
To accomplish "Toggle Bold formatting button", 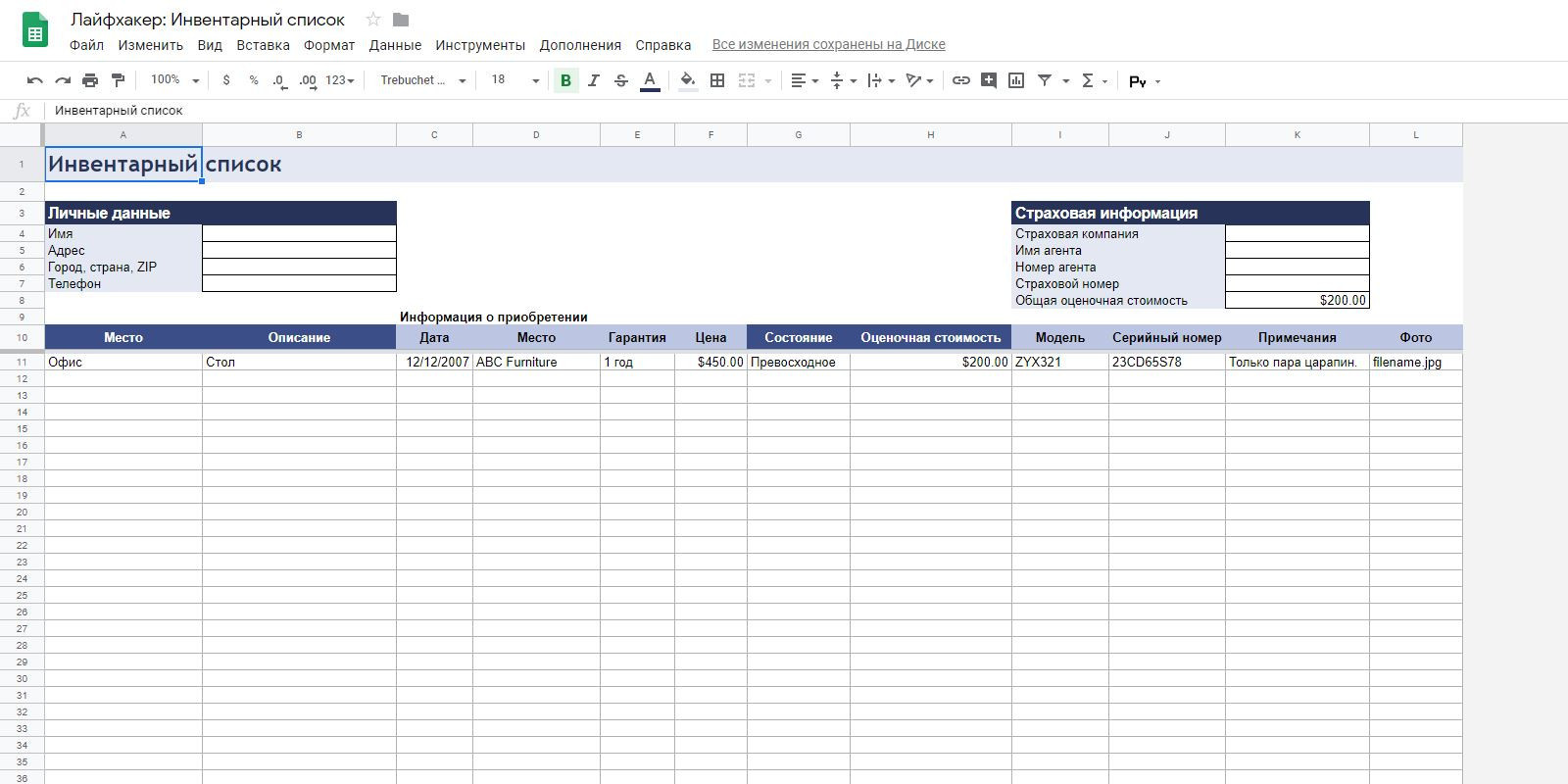I will pyautogui.click(x=565, y=80).
